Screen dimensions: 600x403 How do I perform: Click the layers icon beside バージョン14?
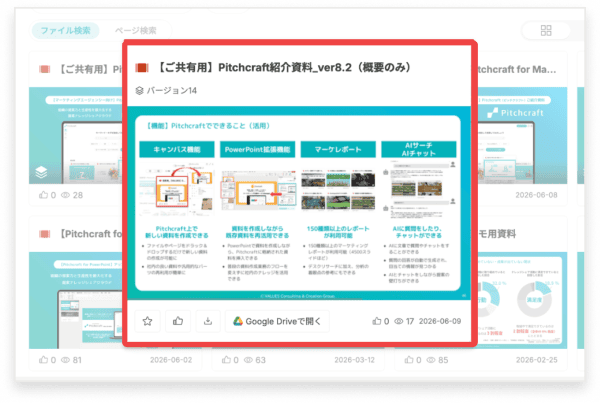click(140, 91)
